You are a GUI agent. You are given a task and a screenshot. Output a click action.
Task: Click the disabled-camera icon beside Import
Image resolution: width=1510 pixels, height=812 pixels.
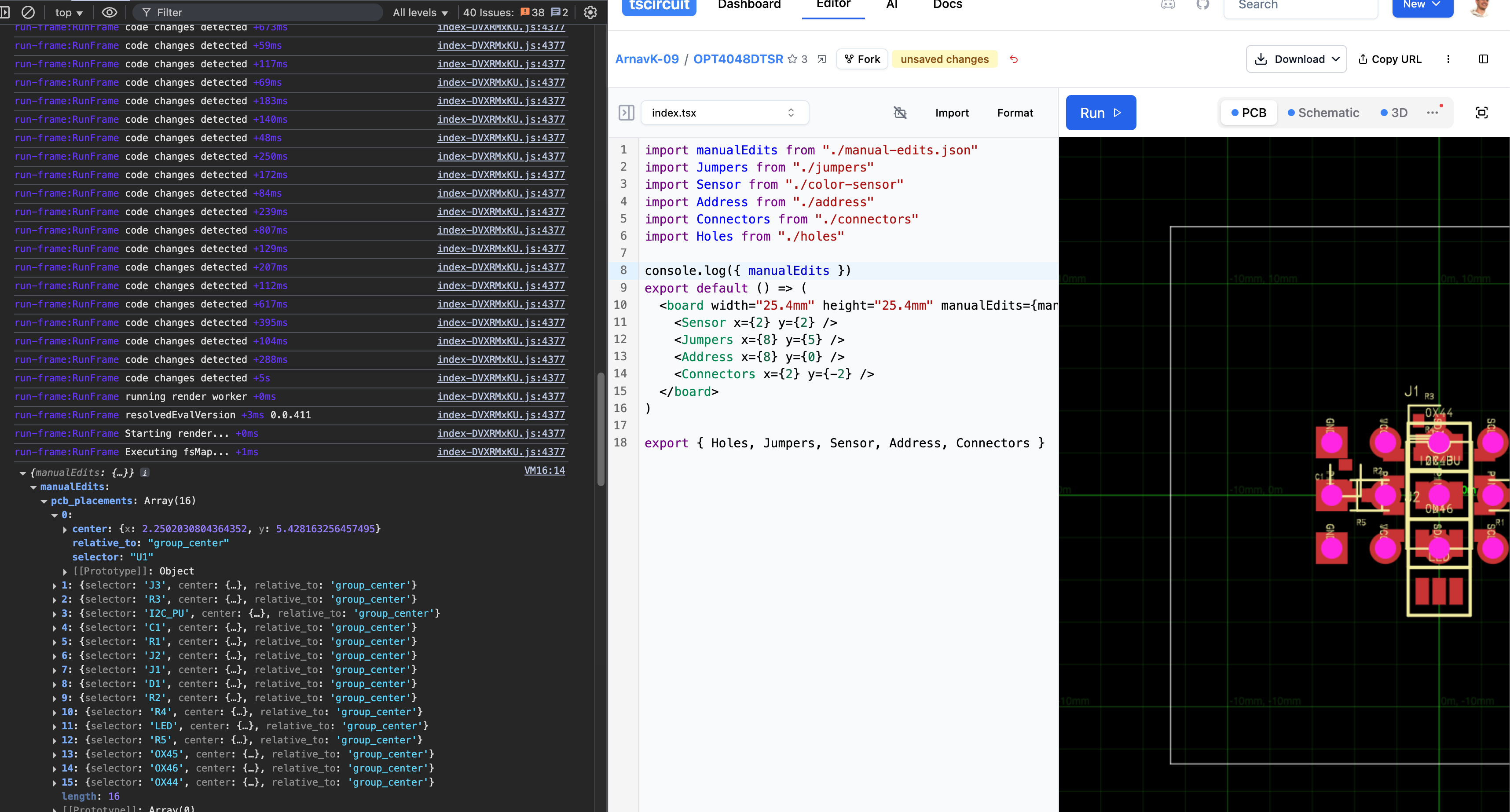point(900,113)
